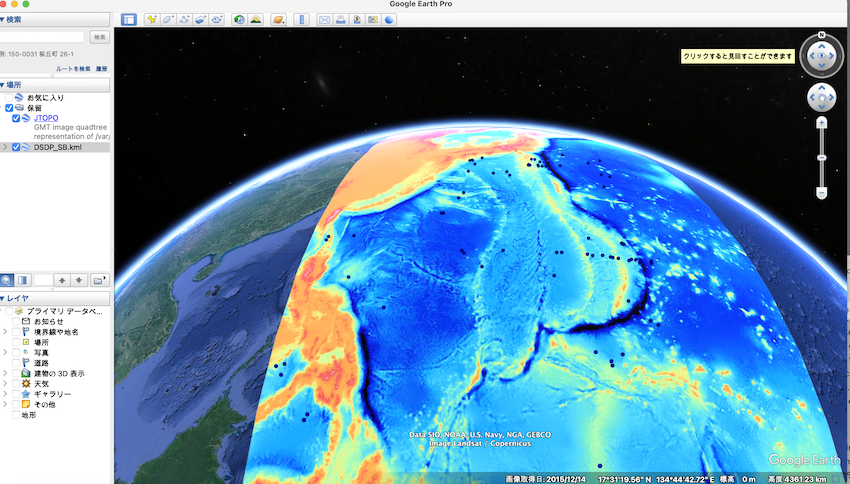
Task: Enable the お知らせ layer checkbox
Action: [x=16, y=321]
